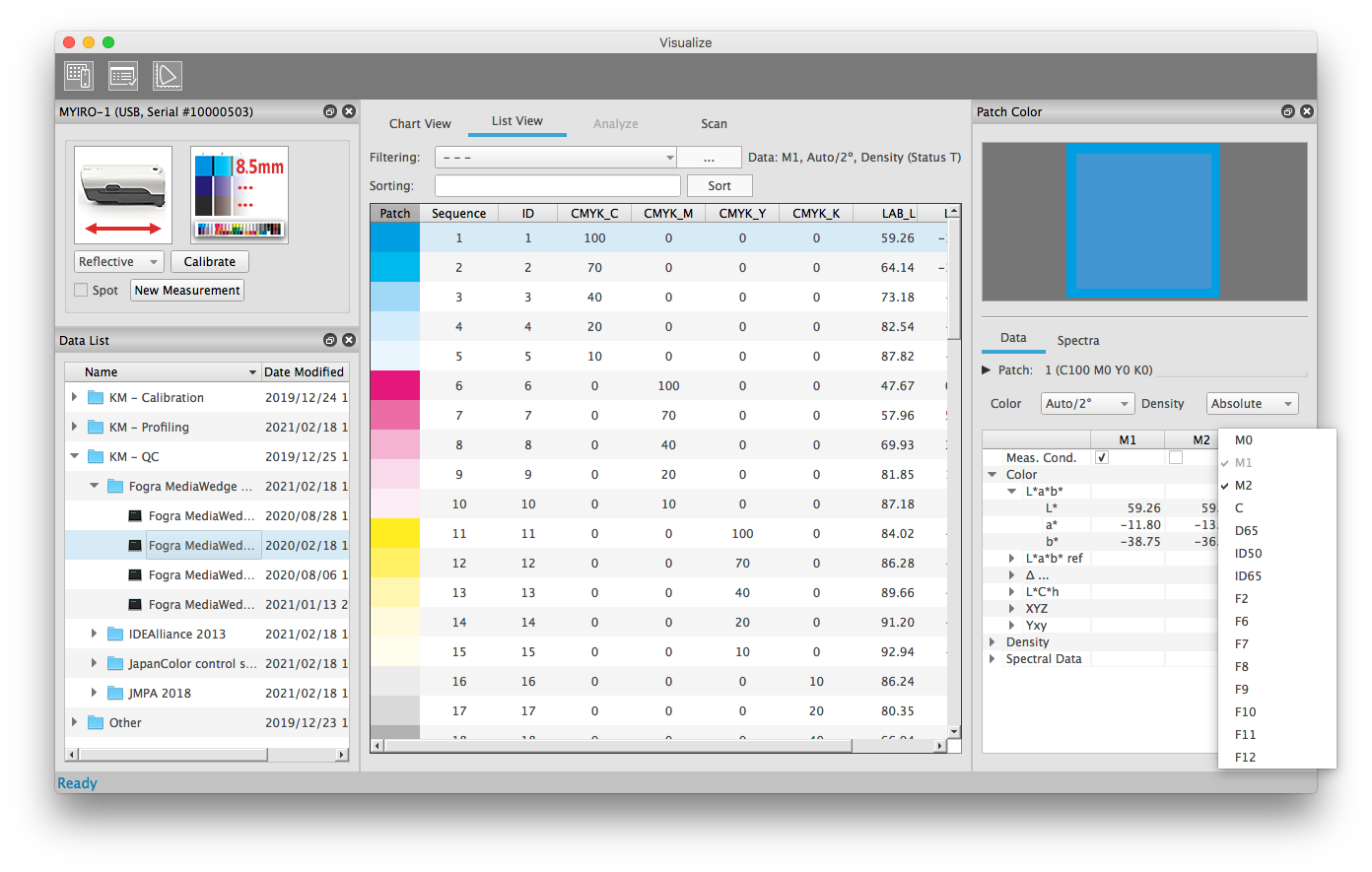1372x872 pixels.
Task: Click the chart-and-device measurement toolbar icon
Action: pyautogui.click(x=79, y=76)
